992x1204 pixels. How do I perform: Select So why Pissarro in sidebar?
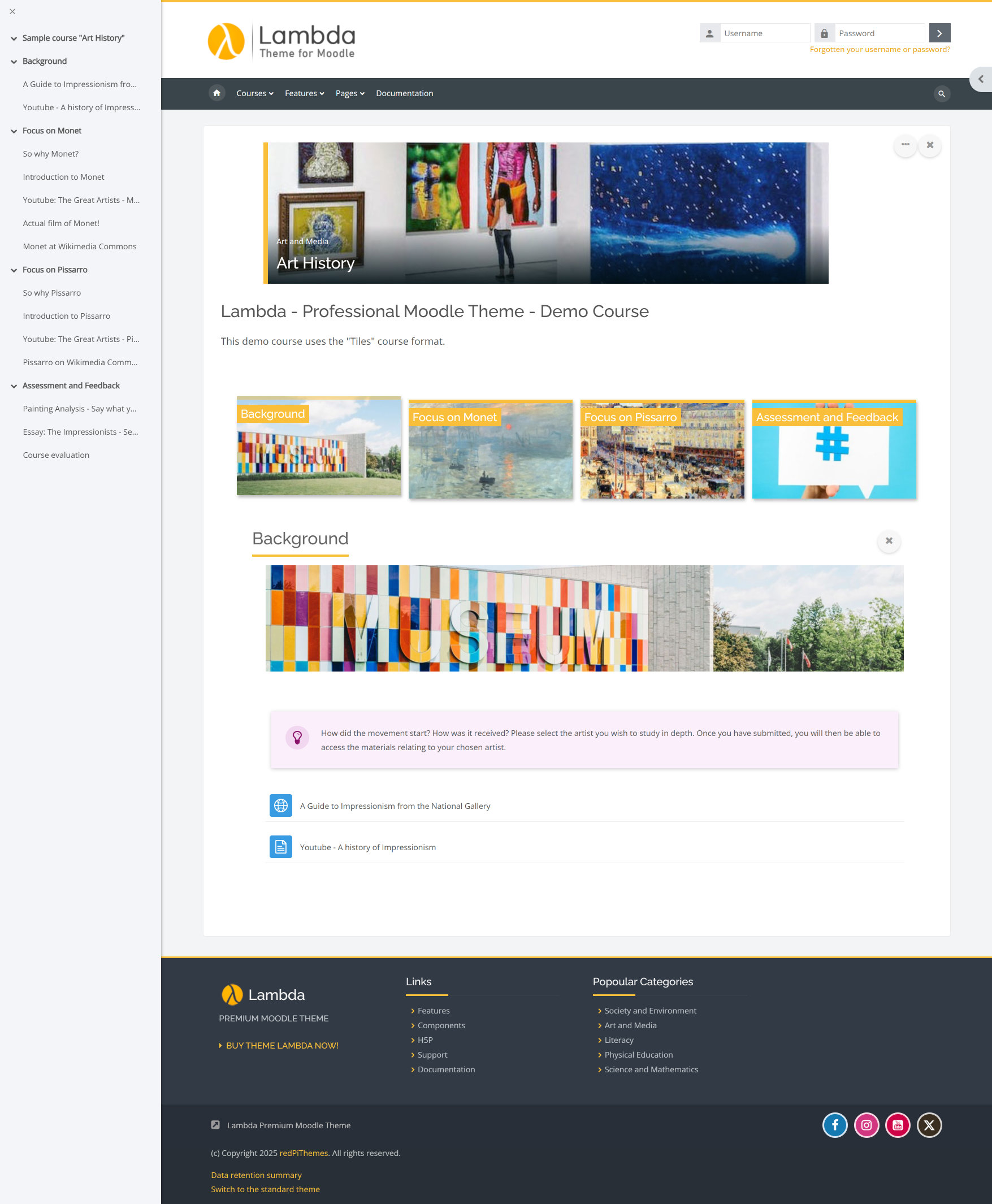pos(52,293)
